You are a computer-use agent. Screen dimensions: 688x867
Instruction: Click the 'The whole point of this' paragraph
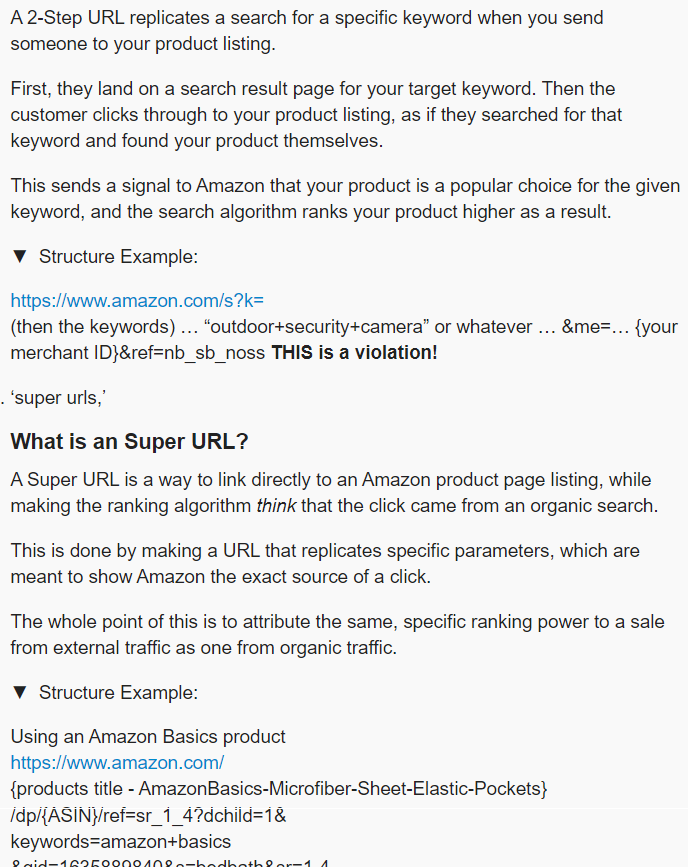(337, 634)
